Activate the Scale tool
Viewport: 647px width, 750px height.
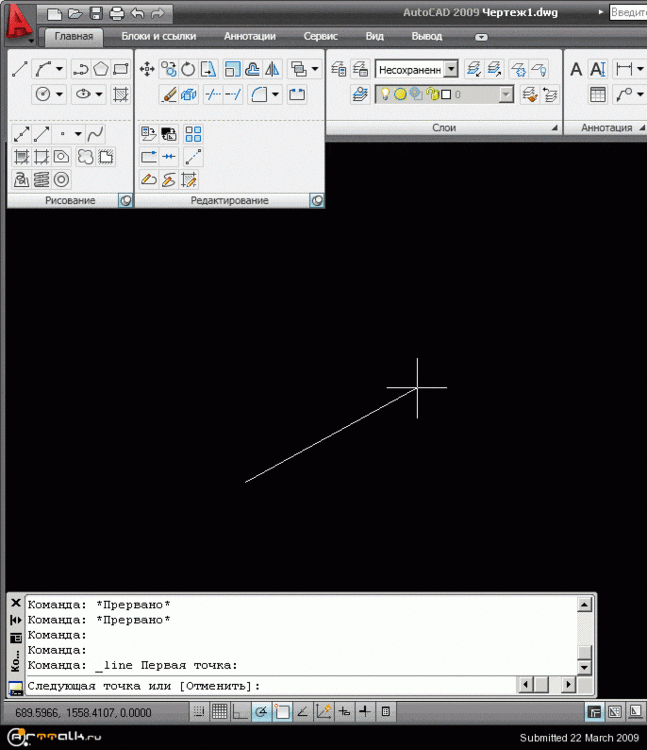click(x=232, y=69)
